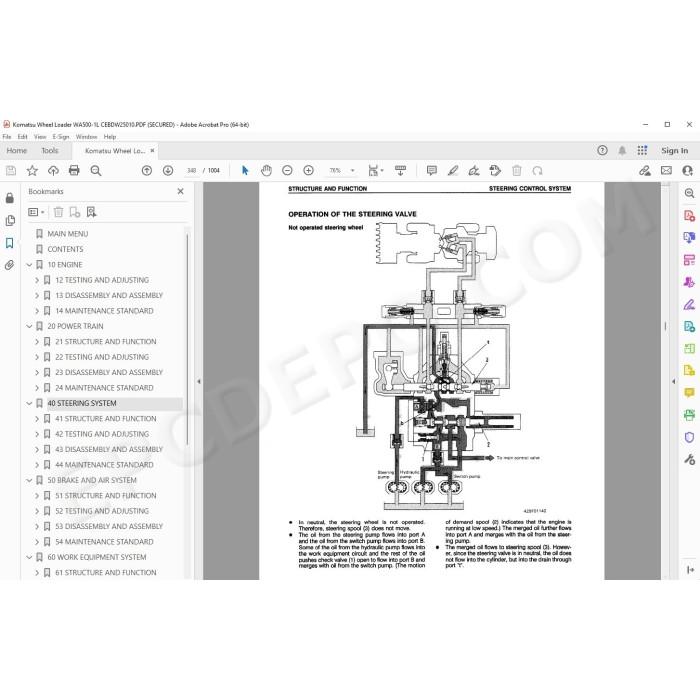700x700 pixels.
Task: Collapse the 20 POWER TRAIN bookmark
Action: pyautogui.click(x=29, y=326)
